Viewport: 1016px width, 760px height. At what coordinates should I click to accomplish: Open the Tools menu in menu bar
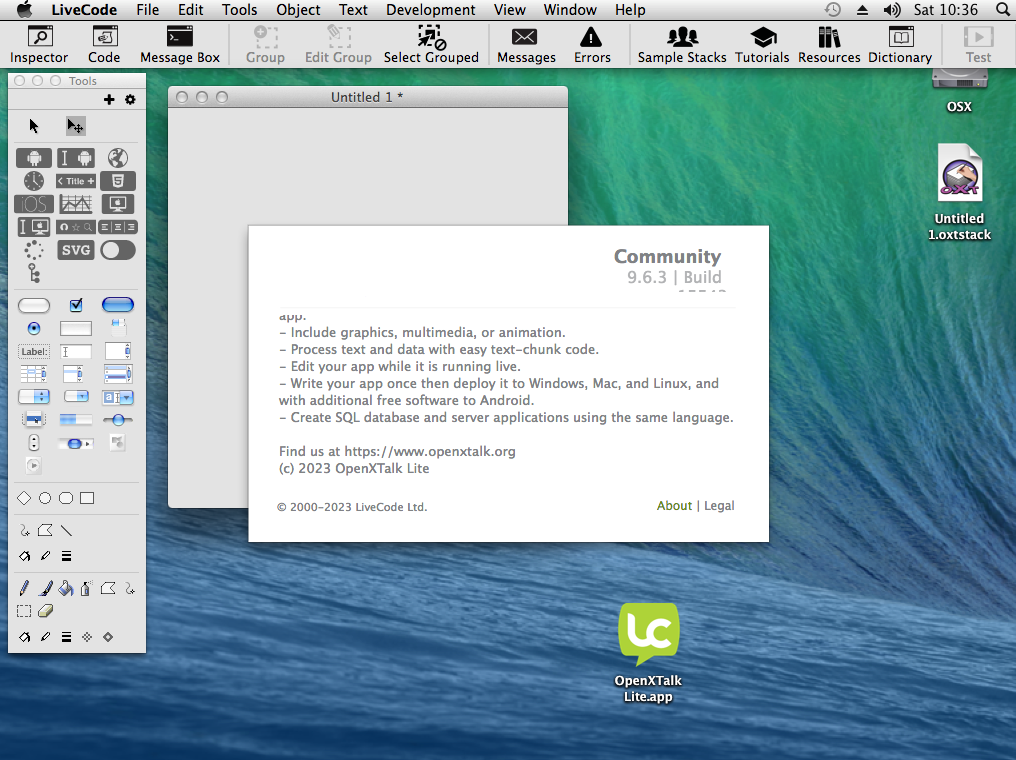point(239,10)
